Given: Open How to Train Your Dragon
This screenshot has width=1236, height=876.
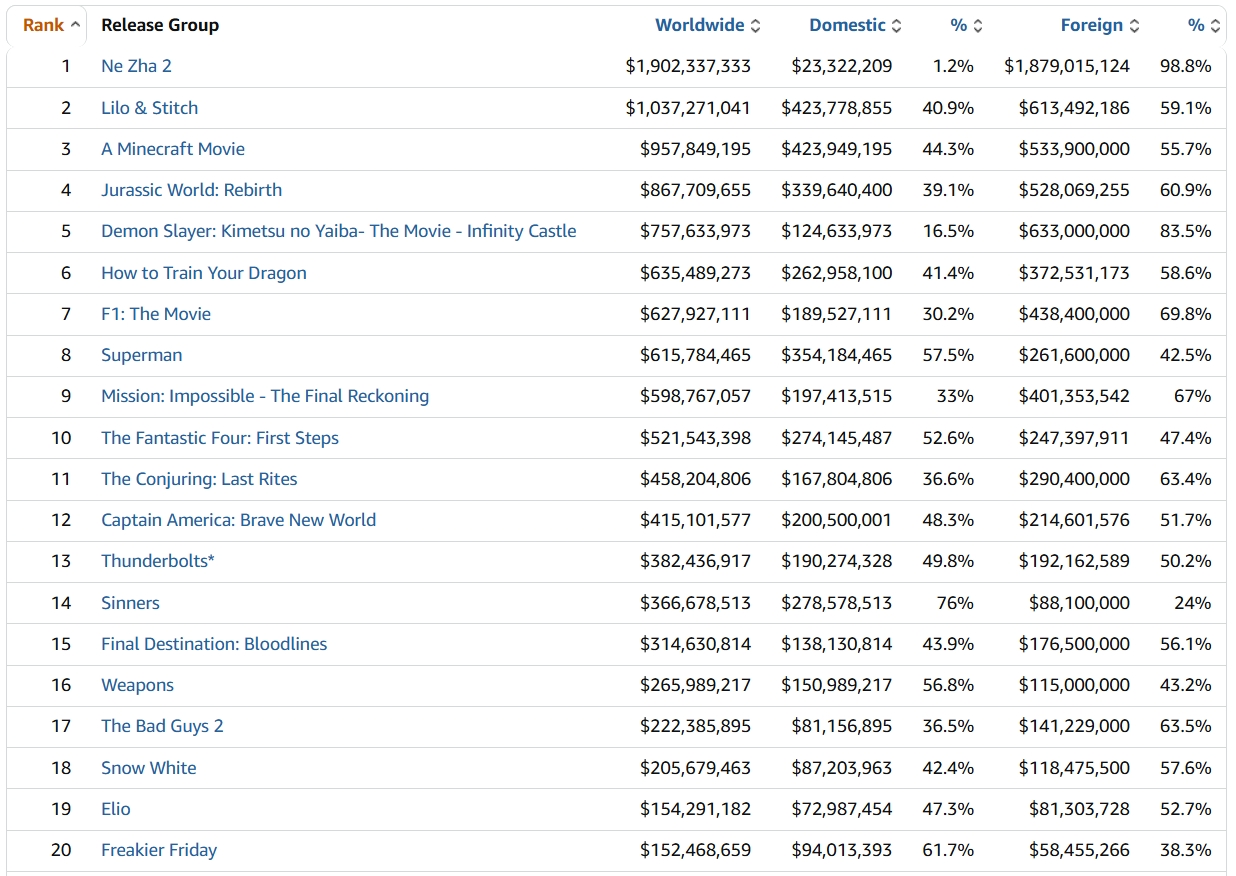Looking at the screenshot, I should [x=203, y=273].
